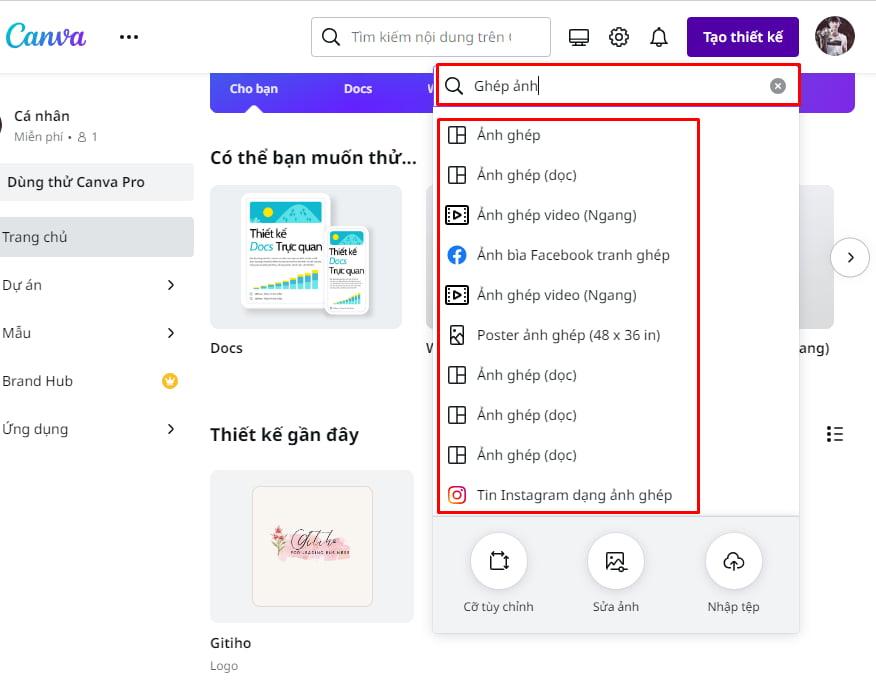Click the magnifier in 'Ghép ảnh' search
This screenshot has width=876, height=683.
(454, 86)
